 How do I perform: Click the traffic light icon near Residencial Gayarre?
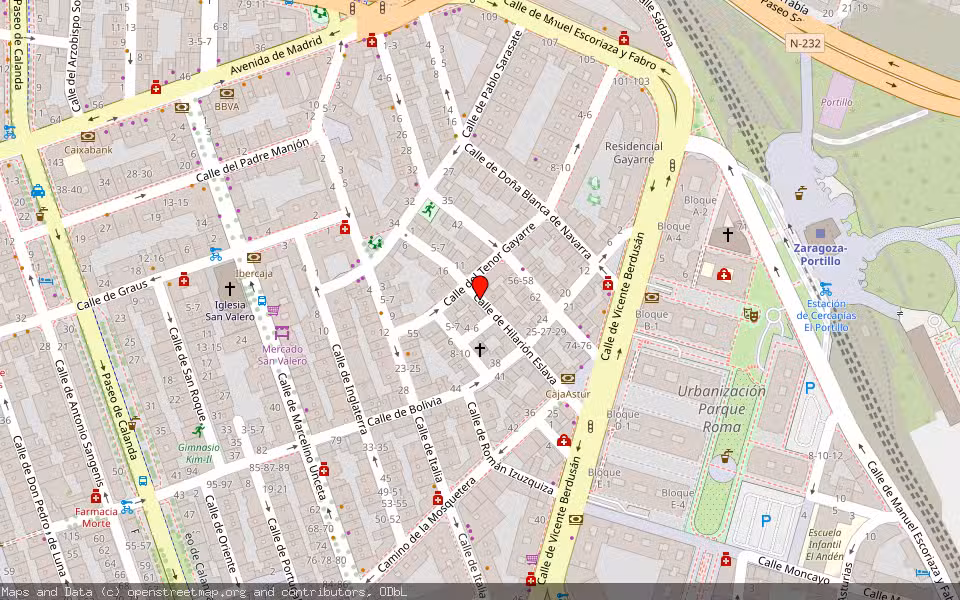(672, 165)
